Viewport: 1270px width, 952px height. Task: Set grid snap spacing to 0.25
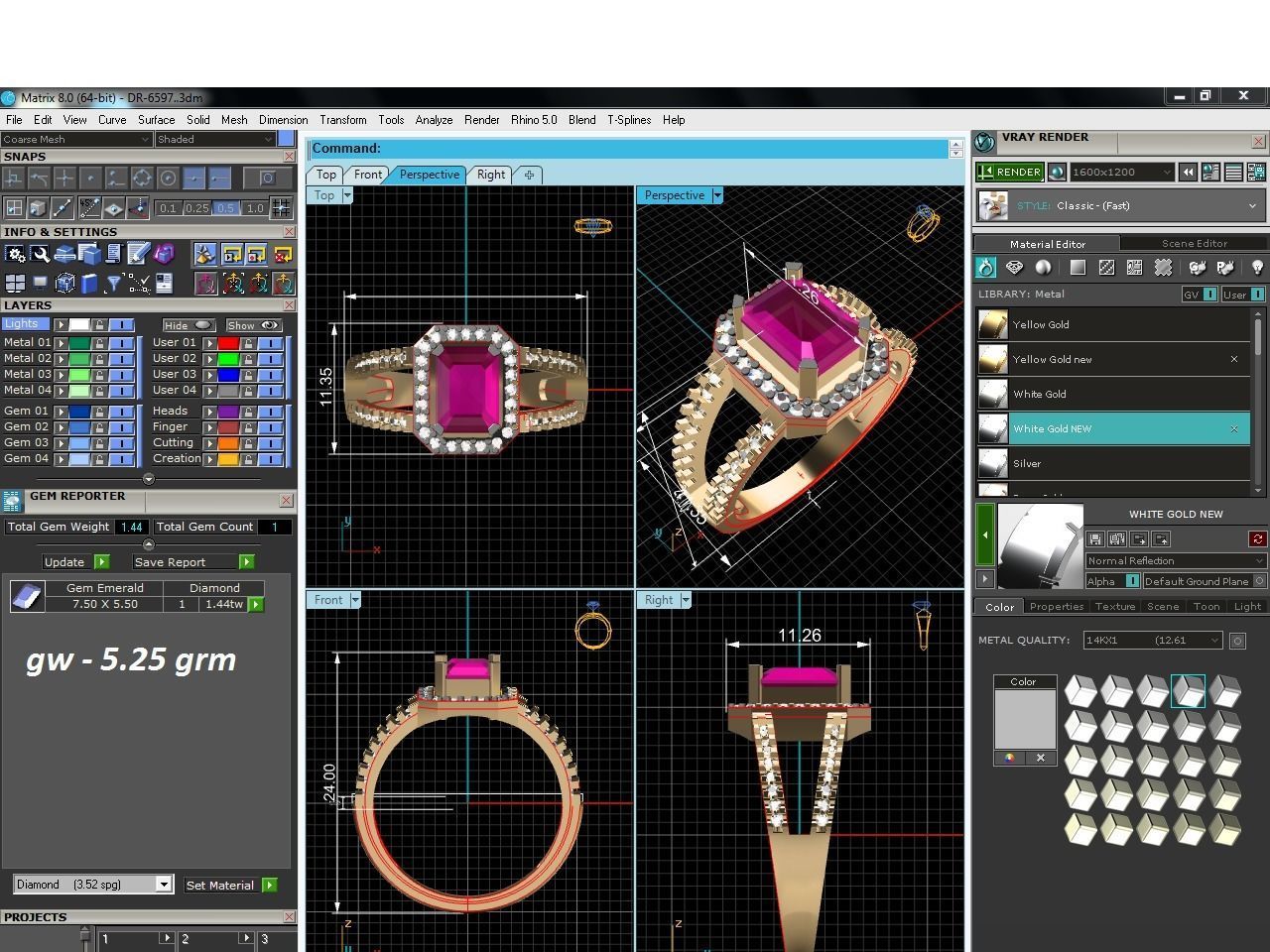[196, 208]
